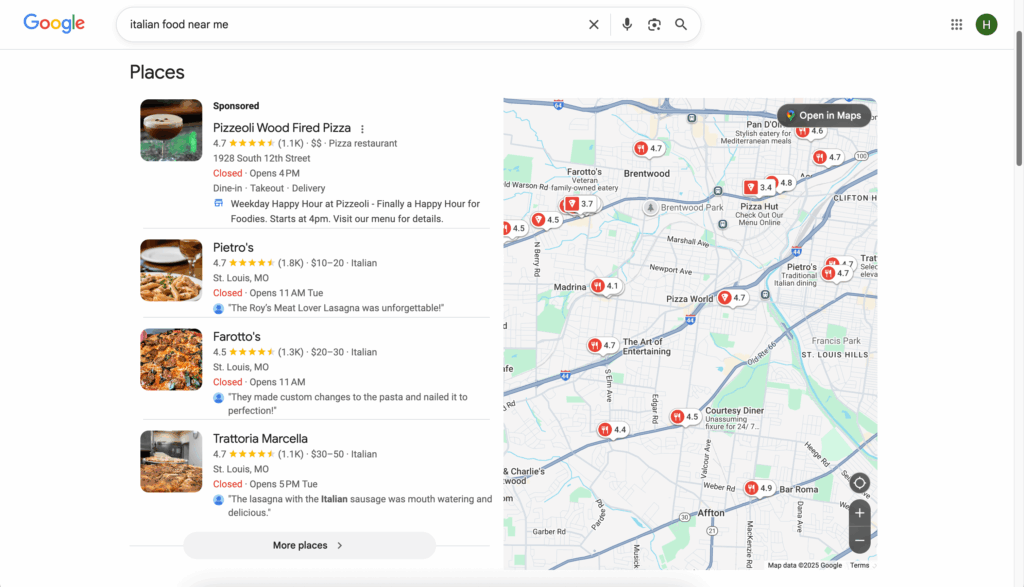The height and width of the screenshot is (587, 1024).
Task: Click the microphone icon for voice search
Action: click(627, 23)
